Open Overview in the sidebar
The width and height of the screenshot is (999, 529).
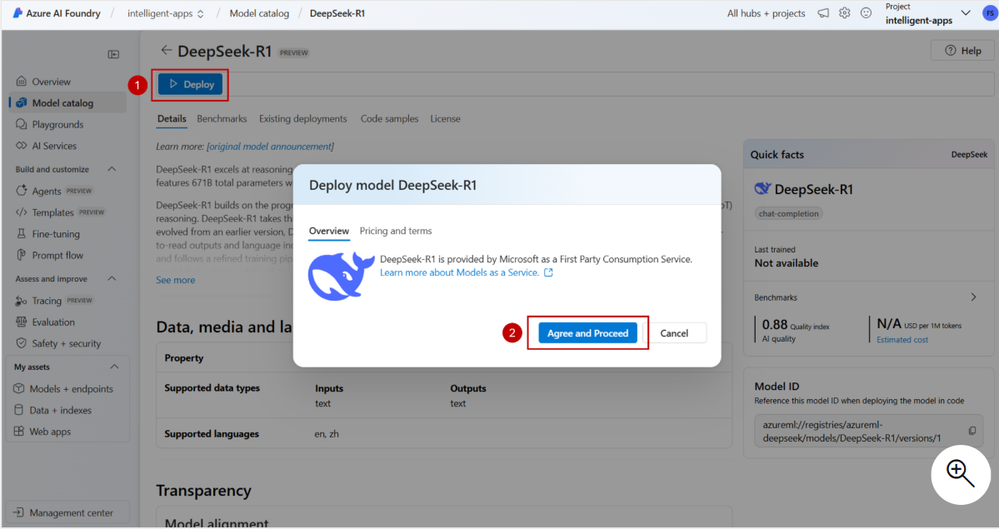click(51, 82)
